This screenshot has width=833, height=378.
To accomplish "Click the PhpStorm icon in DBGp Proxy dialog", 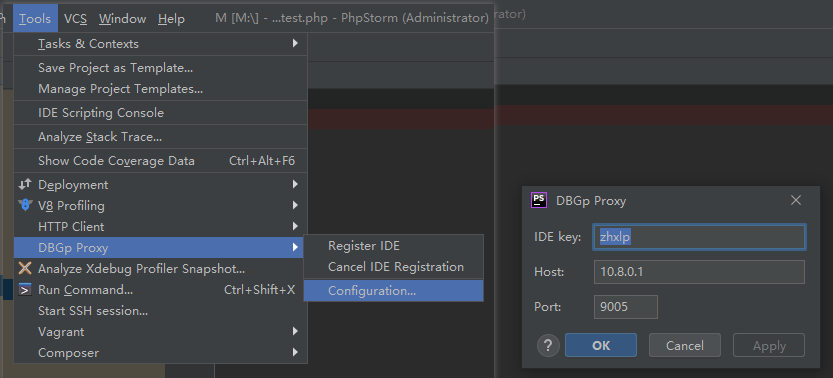I will [x=539, y=200].
